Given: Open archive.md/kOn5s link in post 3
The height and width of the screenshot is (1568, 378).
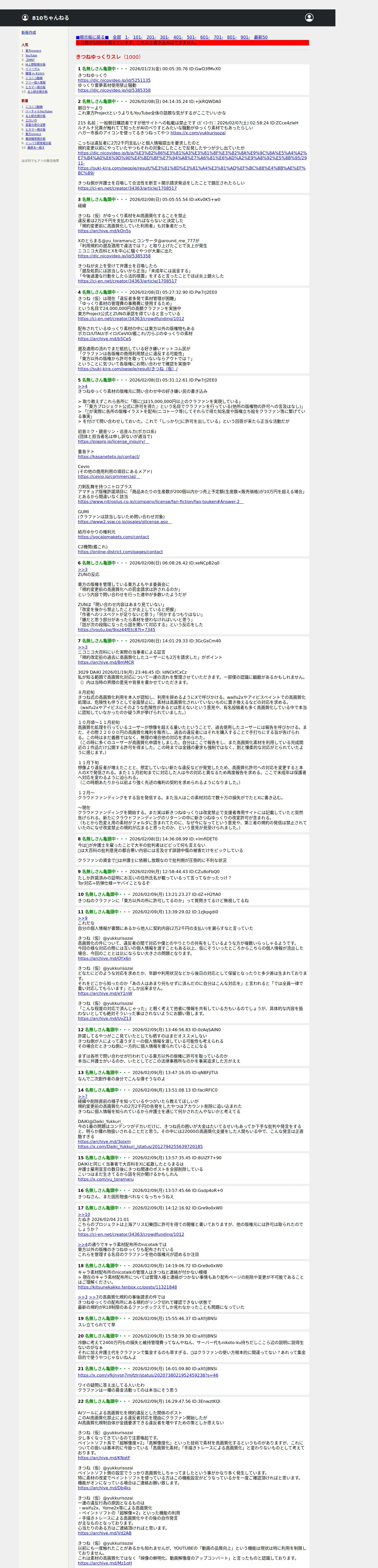Looking at the screenshot, I should [x=104, y=231].
